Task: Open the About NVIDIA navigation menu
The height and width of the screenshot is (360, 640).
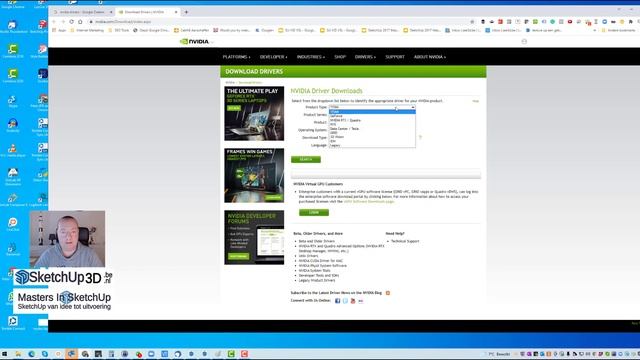Action: pos(430,57)
